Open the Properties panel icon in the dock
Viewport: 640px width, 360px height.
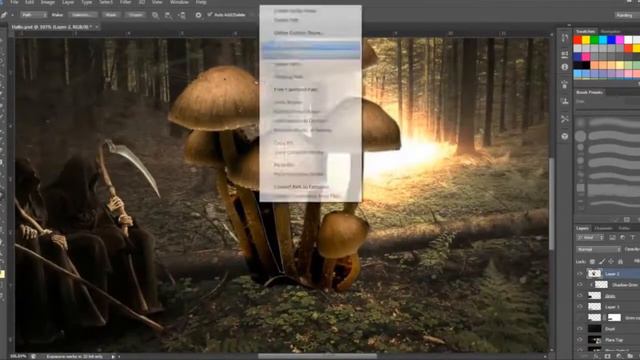(565, 54)
